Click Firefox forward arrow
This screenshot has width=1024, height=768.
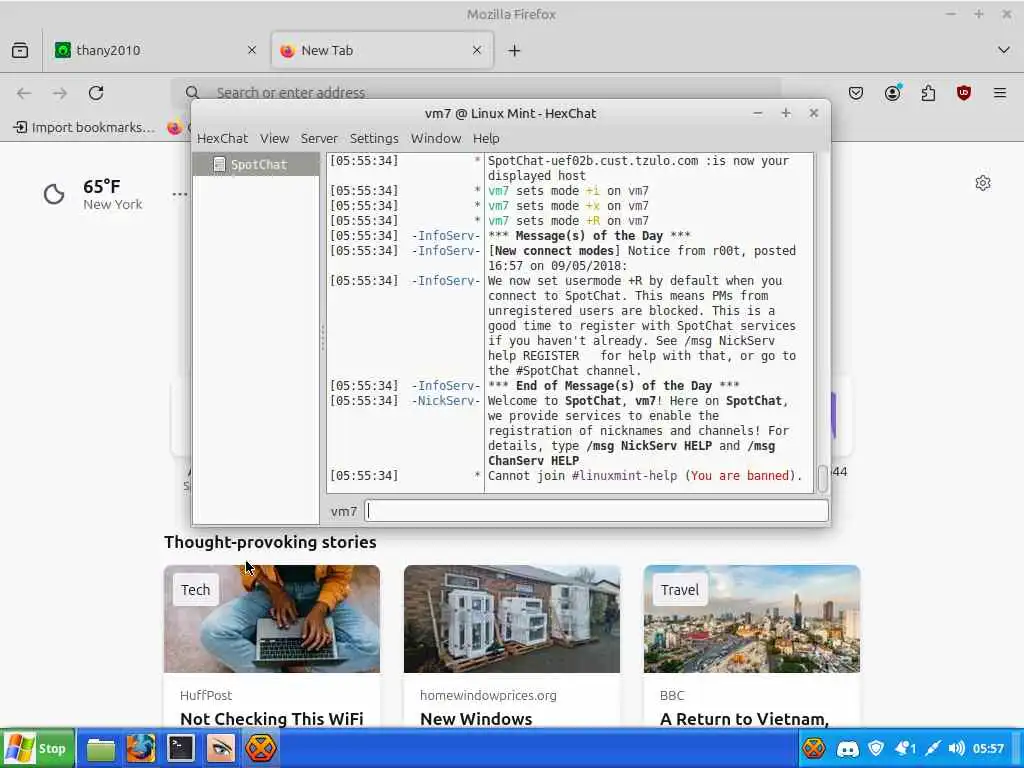point(60,93)
